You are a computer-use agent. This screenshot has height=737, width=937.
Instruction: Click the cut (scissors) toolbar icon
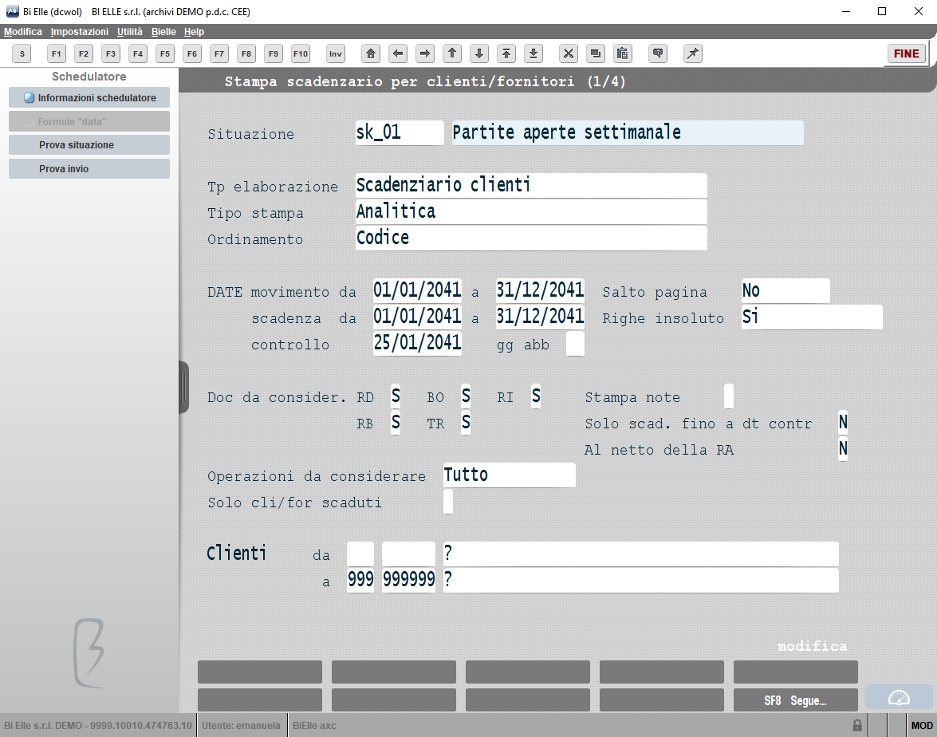point(568,54)
